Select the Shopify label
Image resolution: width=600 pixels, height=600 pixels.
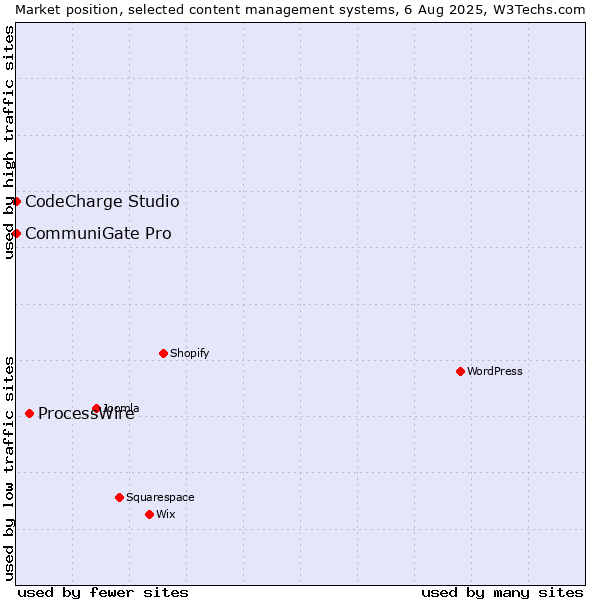pyautogui.click(x=190, y=353)
